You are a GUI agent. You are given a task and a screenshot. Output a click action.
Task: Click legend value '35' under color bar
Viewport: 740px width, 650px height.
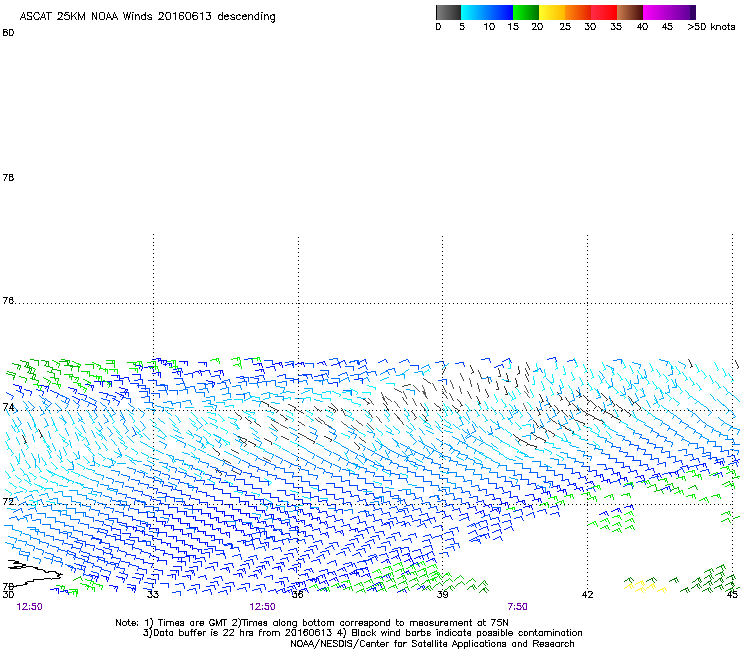pyautogui.click(x=616, y=27)
